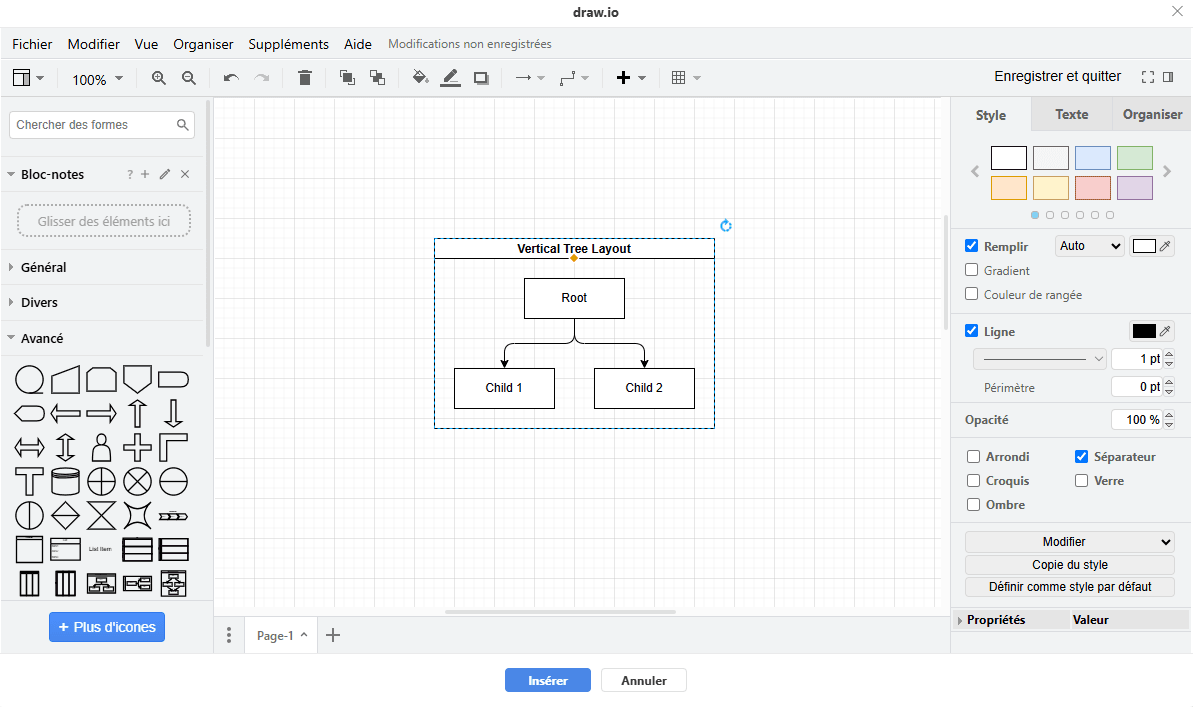Click the zoom in magnifier icon
The width and height of the screenshot is (1193, 707).
click(x=158, y=78)
